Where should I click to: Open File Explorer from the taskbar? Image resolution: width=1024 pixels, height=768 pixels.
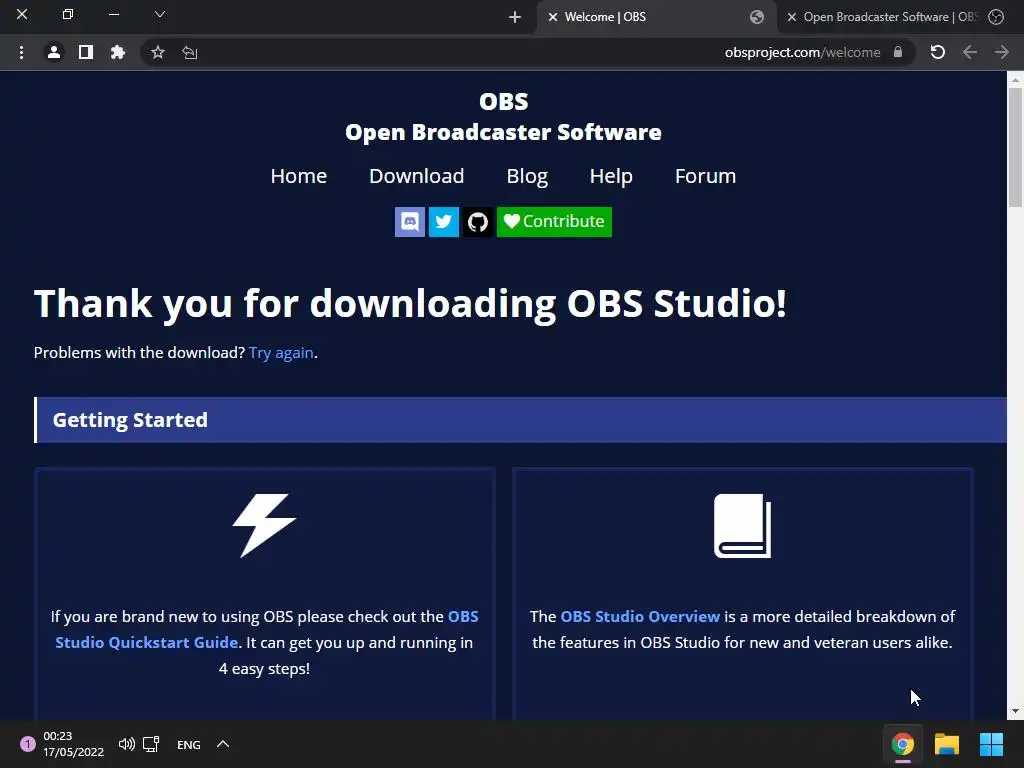click(947, 744)
